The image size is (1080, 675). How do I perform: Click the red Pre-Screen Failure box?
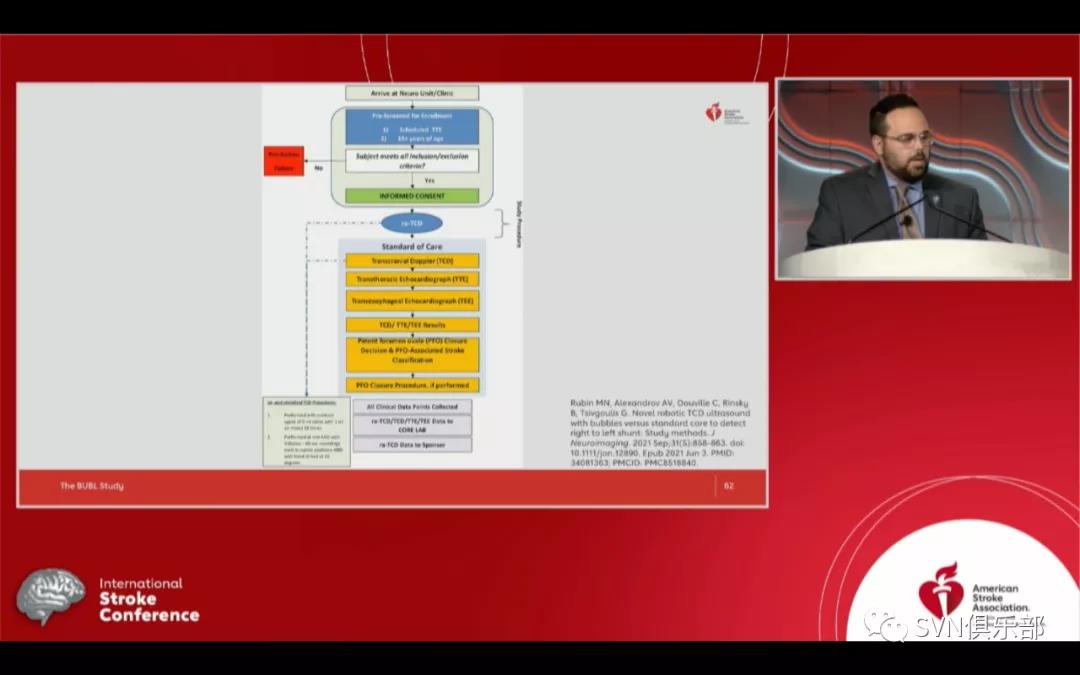point(284,161)
